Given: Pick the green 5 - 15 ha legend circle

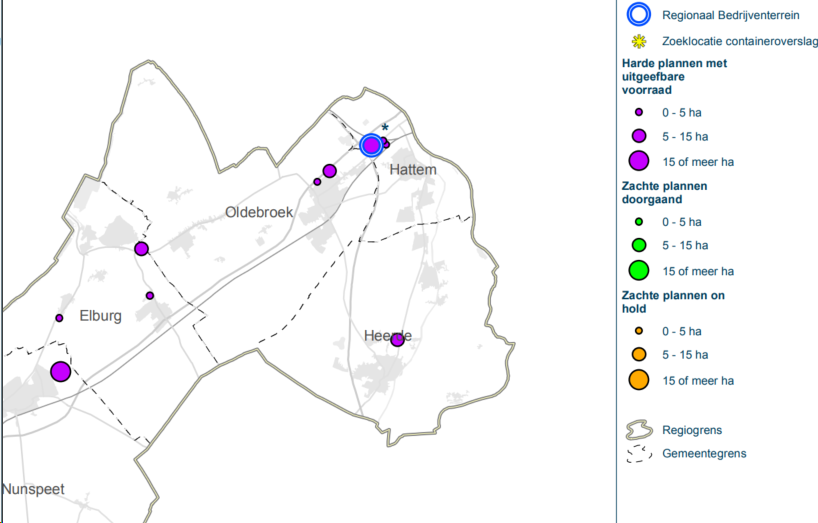Looking at the screenshot, I should pos(638,245).
